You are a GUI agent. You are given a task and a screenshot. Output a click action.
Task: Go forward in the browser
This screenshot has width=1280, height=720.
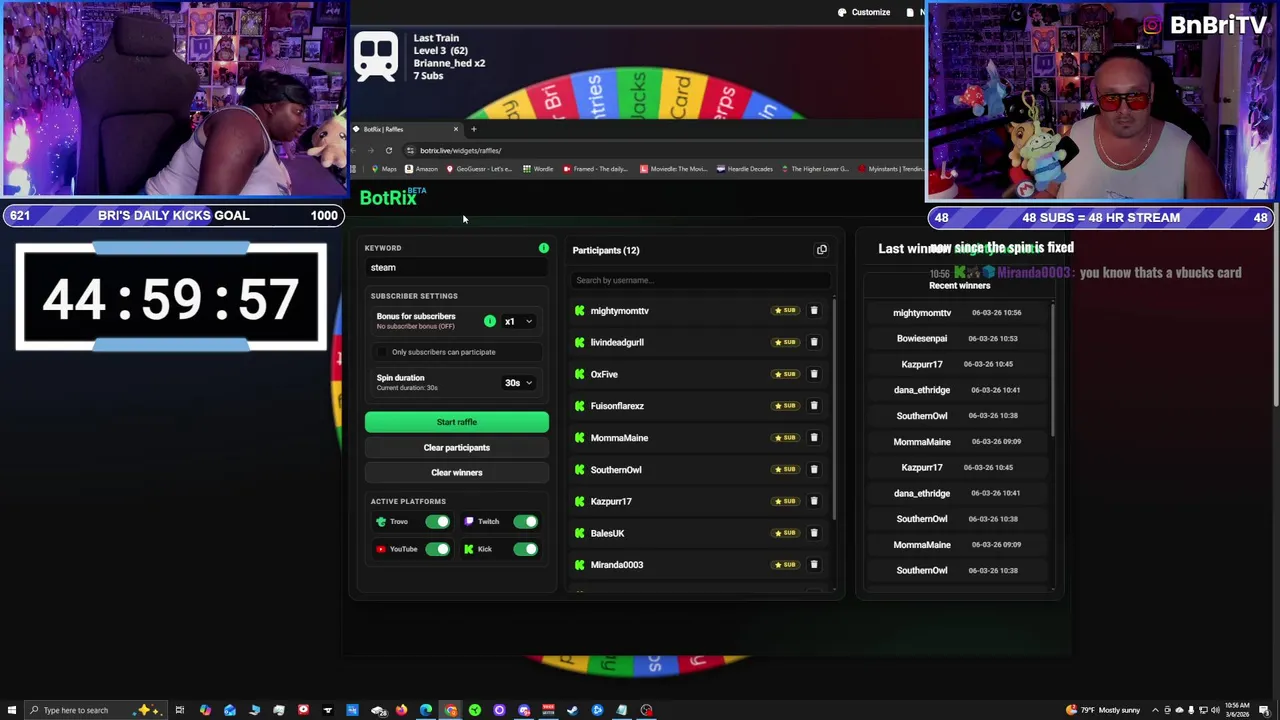pyautogui.click(x=371, y=150)
